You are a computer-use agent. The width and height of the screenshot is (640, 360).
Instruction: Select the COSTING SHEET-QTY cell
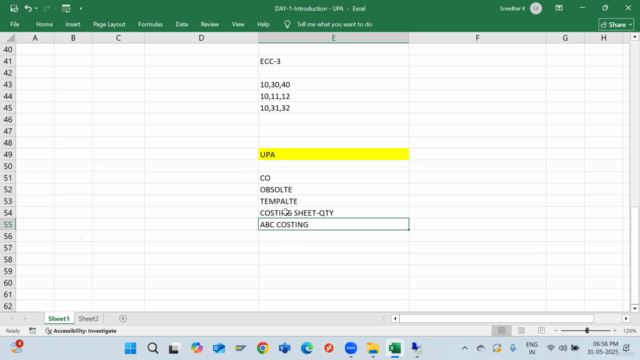(333, 213)
